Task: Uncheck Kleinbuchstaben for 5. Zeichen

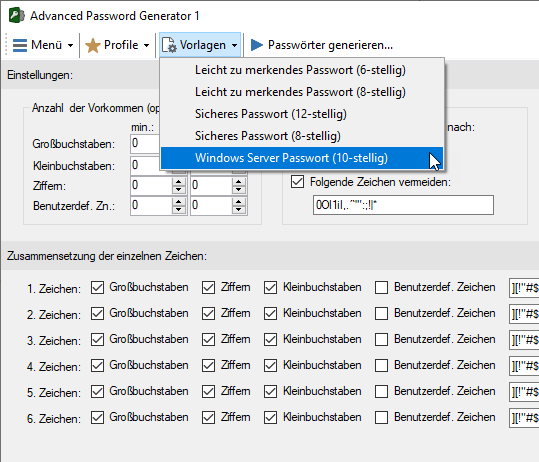Action: click(271, 391)
